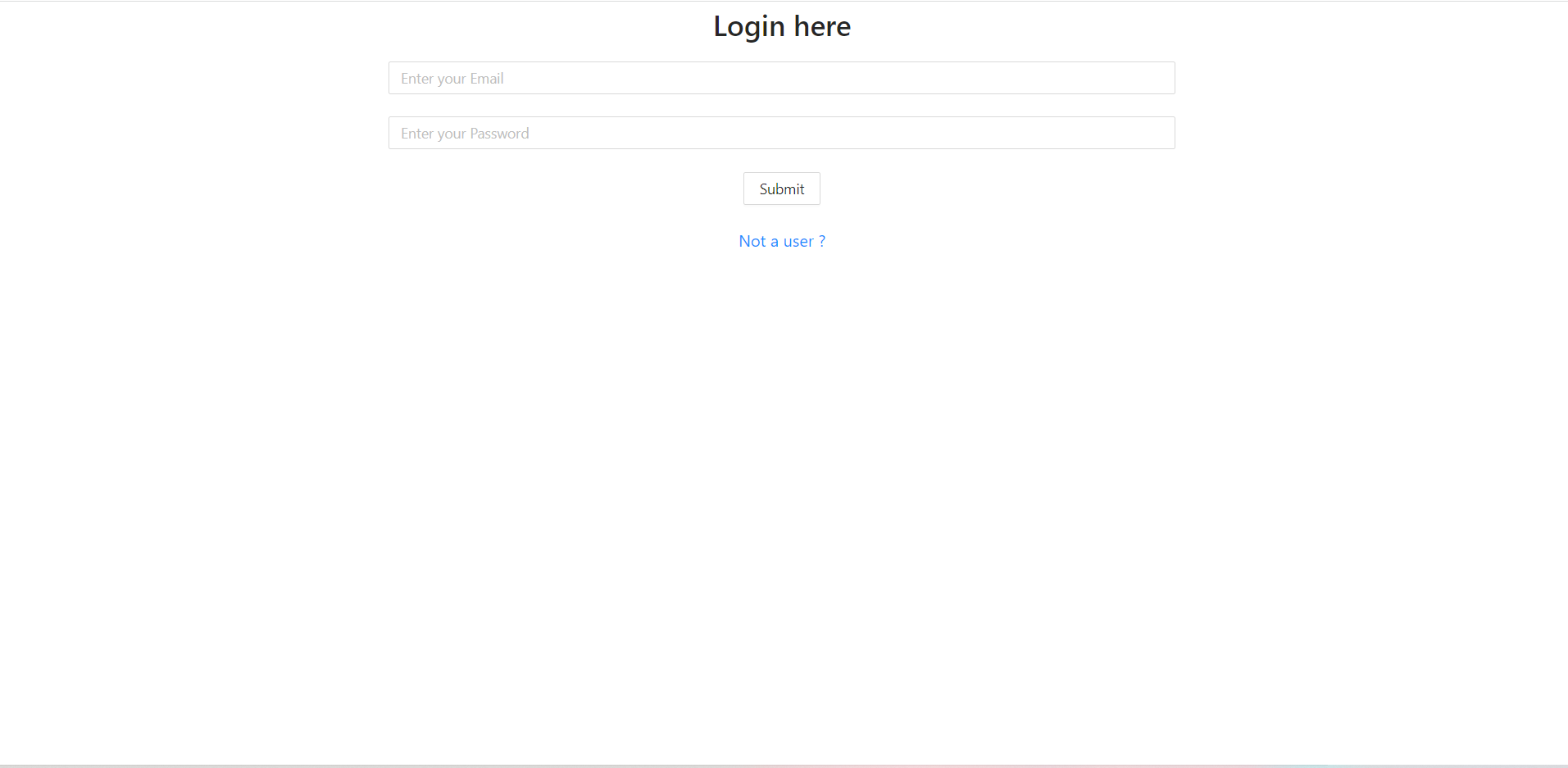
Task: Click the Login here page heading
Action: pyautogui.click(x=781, y=25)
